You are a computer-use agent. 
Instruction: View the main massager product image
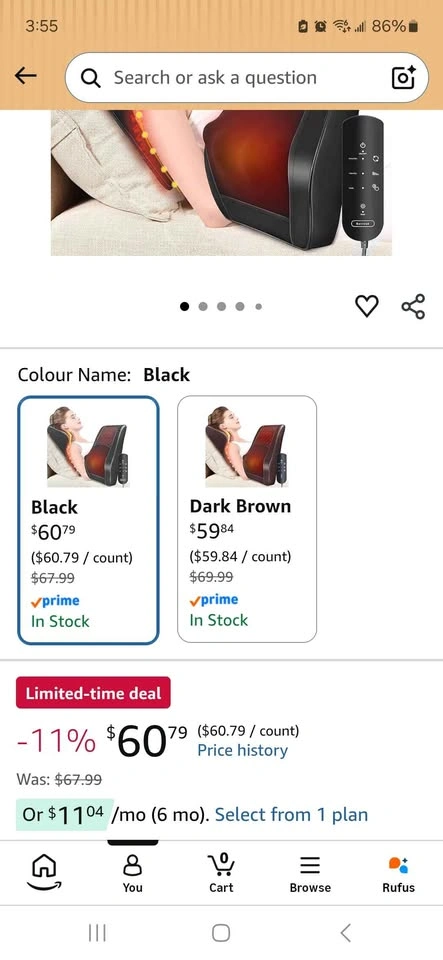(221, 182)
